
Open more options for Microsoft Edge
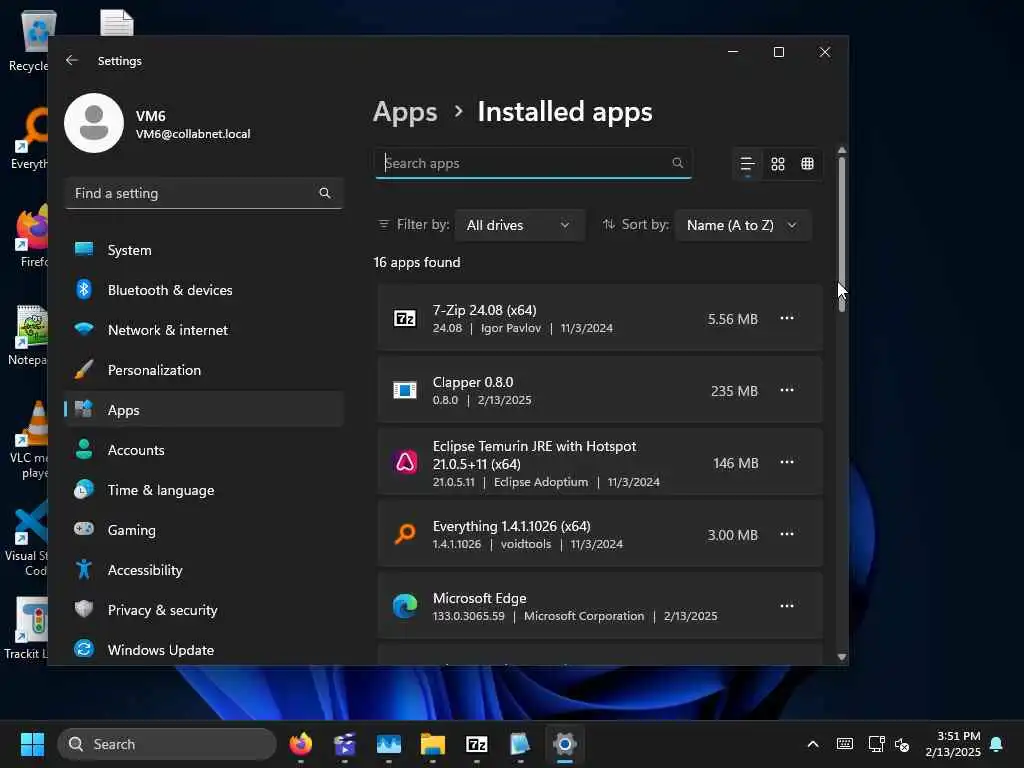(786, 605)
